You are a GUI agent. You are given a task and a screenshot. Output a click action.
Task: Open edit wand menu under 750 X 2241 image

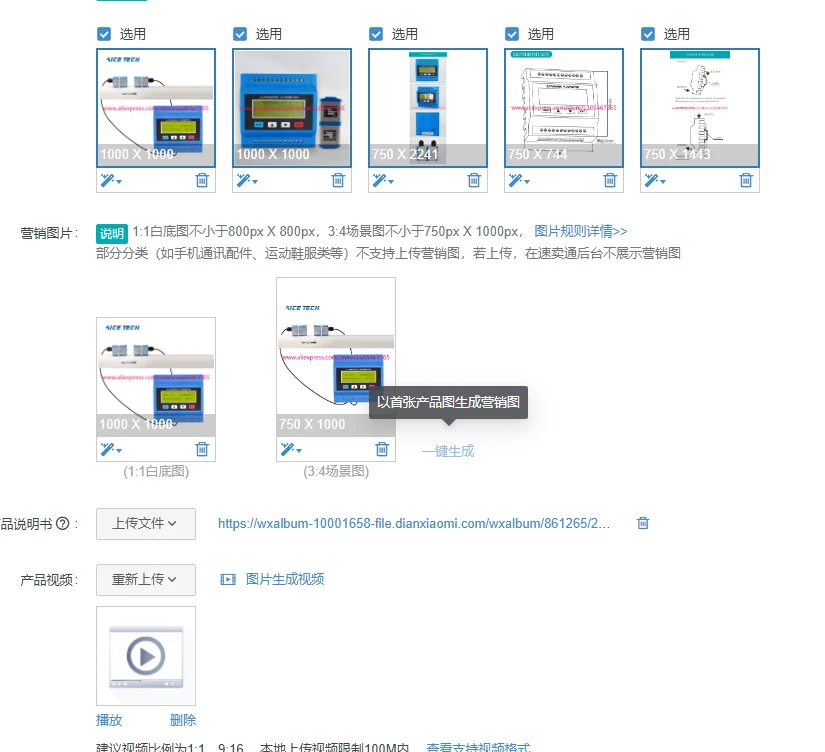tap(383, 181)
